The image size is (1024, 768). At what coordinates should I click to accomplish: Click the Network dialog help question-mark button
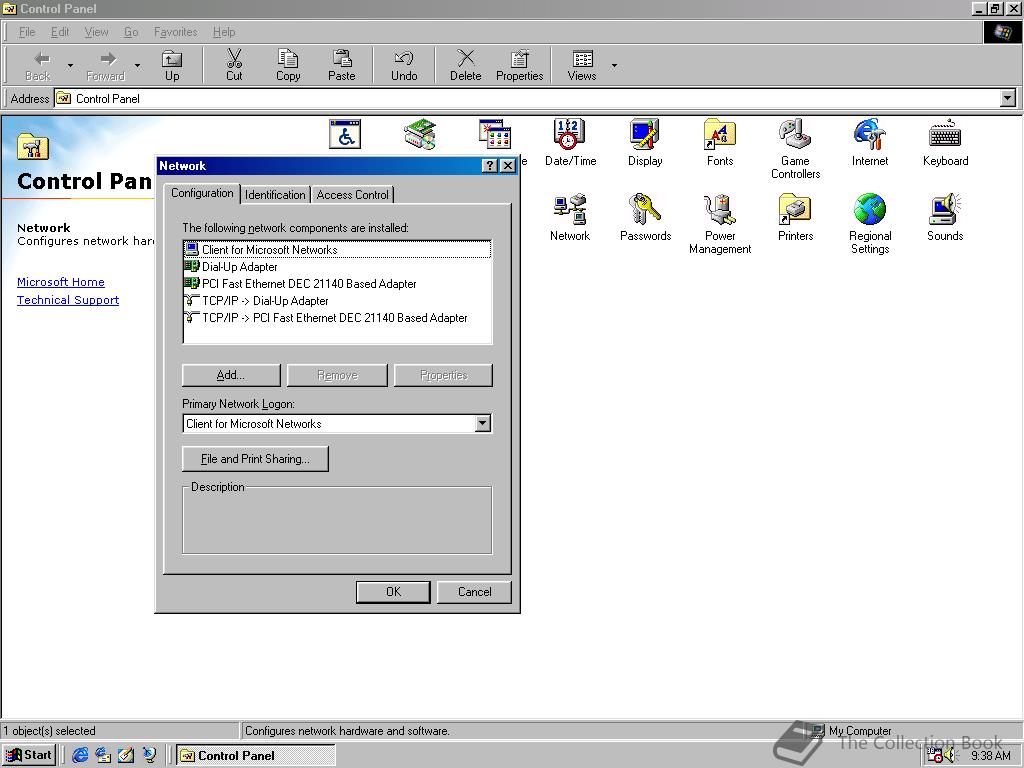(489, 166)
